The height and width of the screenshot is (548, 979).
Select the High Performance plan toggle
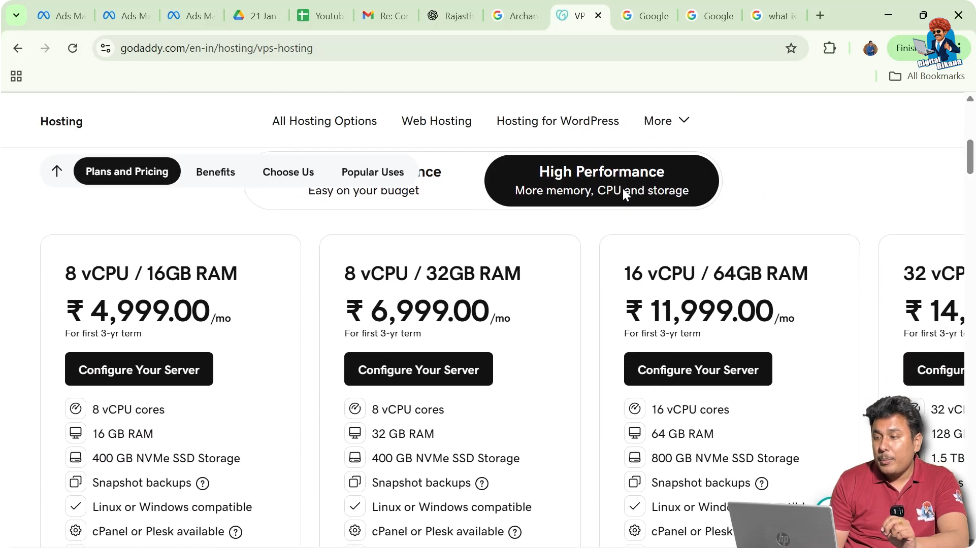pyautogui.click(x=601, y=180)
